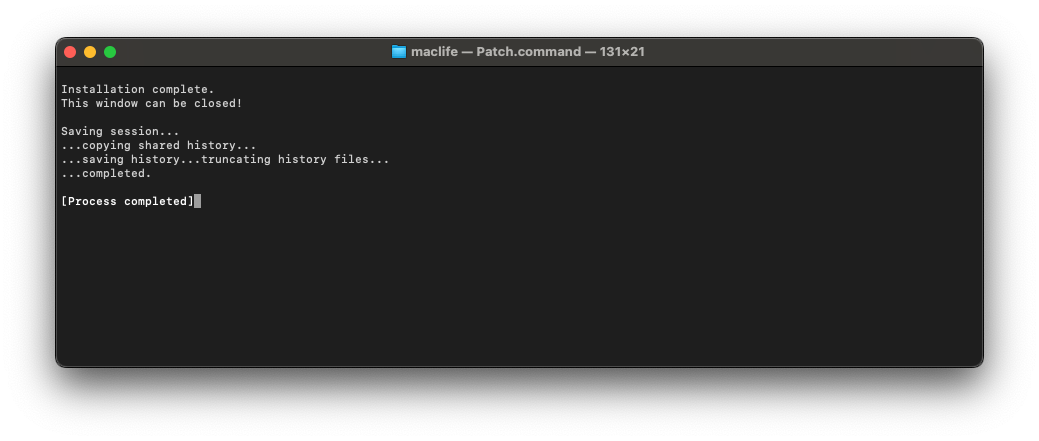Click the bold "[Process completed]" text
Screen dimensions: 1039x441
pos(127,201)
